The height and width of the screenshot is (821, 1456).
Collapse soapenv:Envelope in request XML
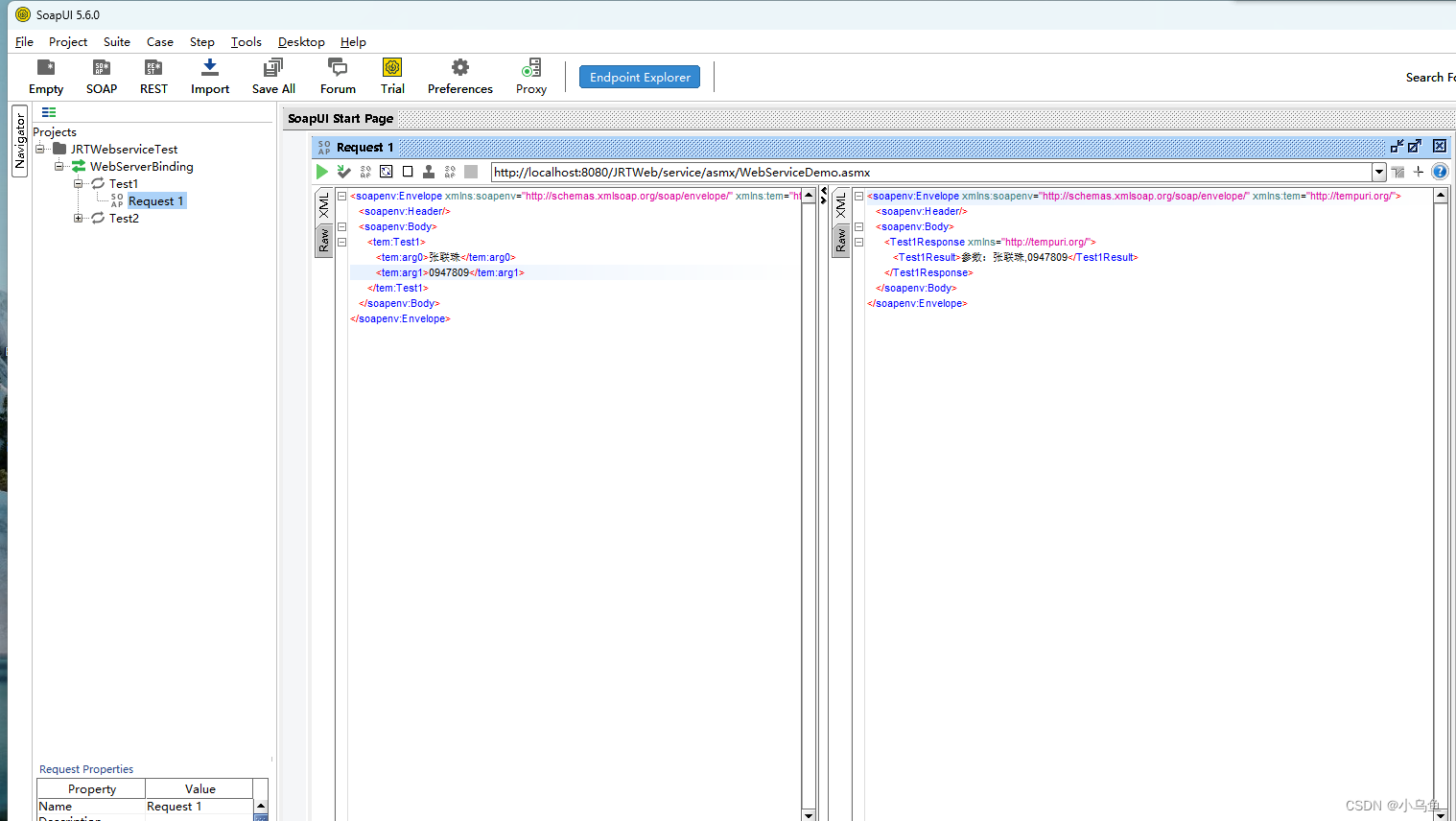(x=341, y=196)
